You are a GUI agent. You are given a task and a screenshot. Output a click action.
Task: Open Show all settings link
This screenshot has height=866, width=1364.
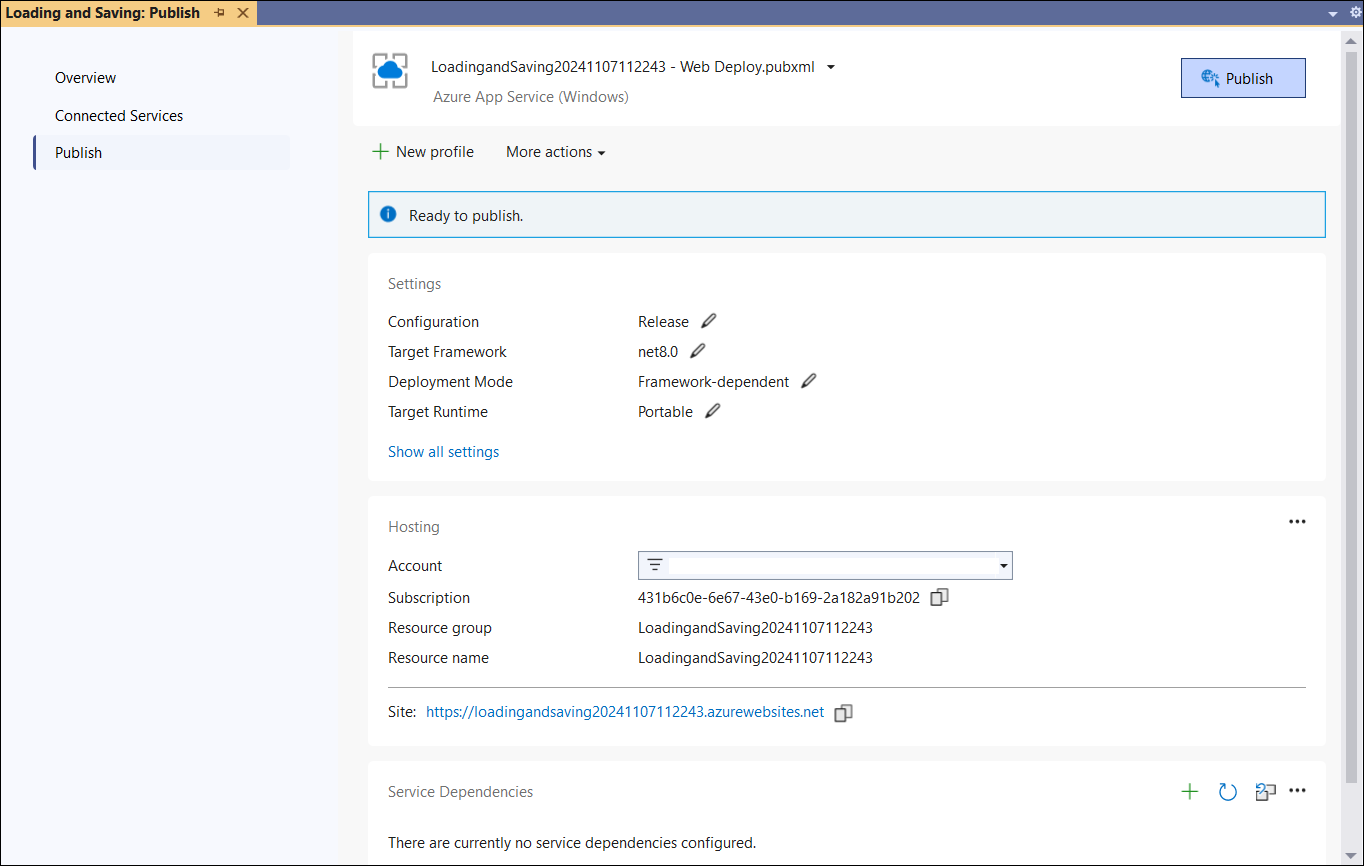[x=443, y=452]
